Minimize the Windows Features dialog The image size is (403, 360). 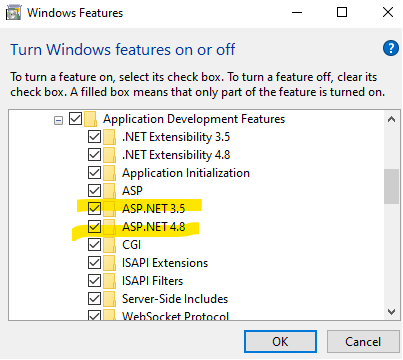click(x=297, y=13)
